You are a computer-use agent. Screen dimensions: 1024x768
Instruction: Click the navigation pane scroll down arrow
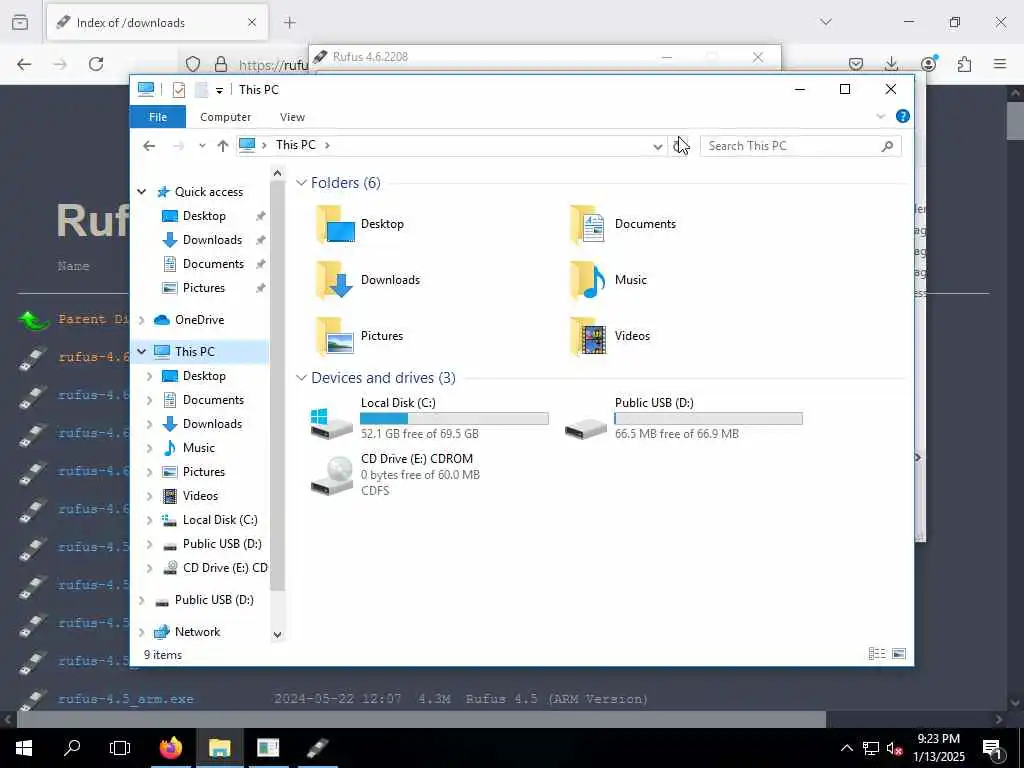(277, 635)
